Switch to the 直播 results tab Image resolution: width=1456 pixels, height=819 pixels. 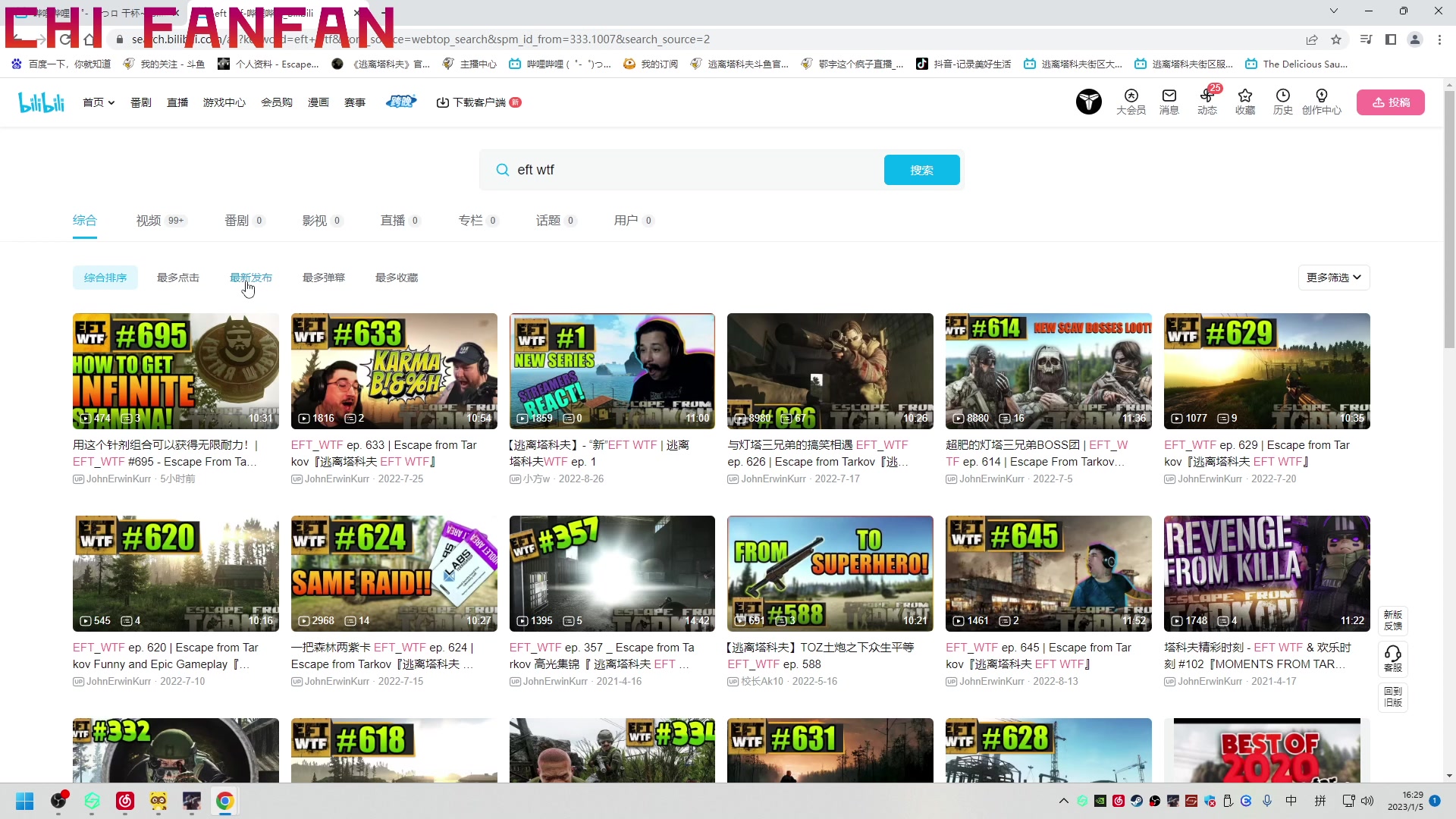tap(400, 221)
